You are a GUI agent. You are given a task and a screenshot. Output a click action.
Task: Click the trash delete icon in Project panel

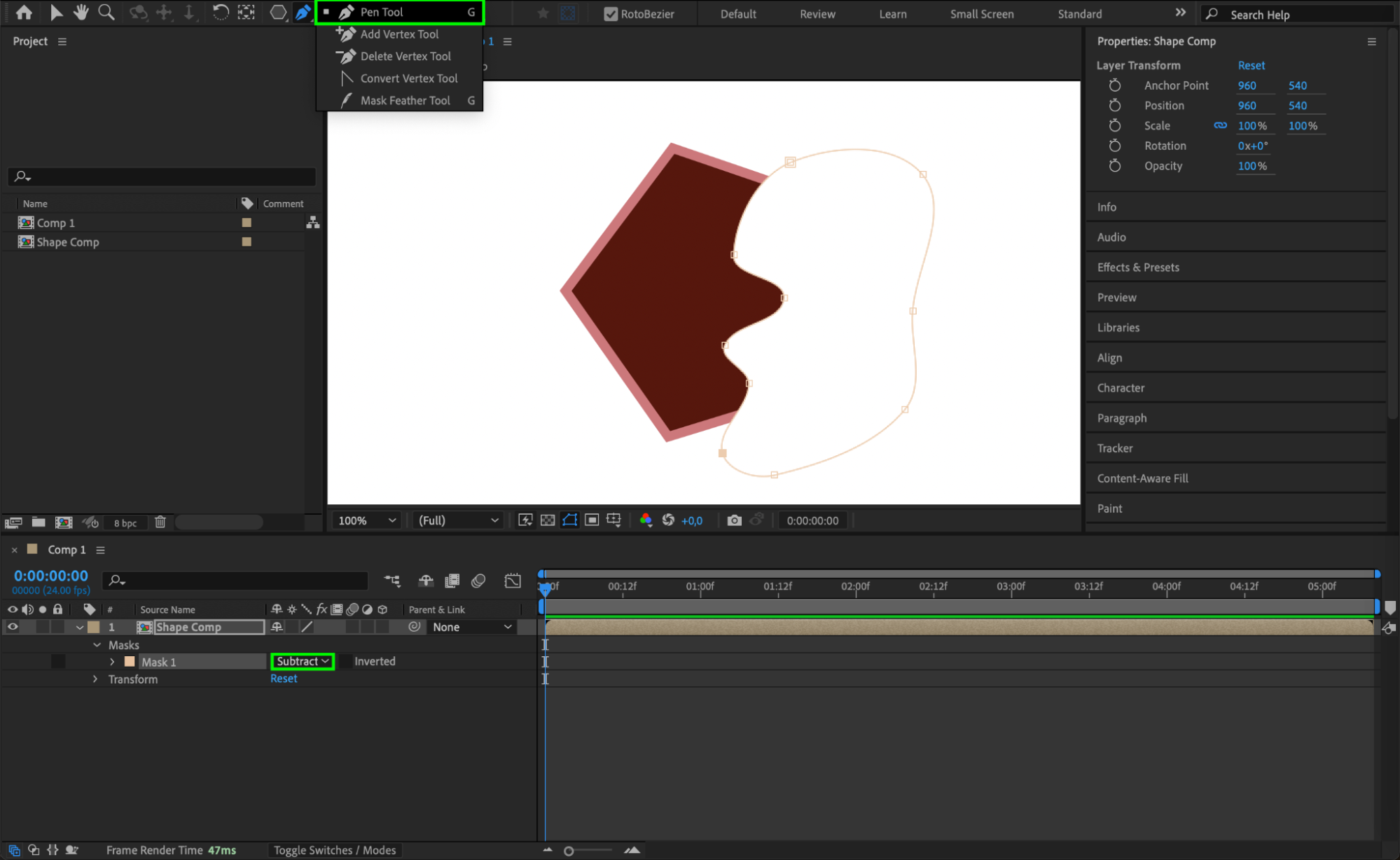click(x=160, y=522)
